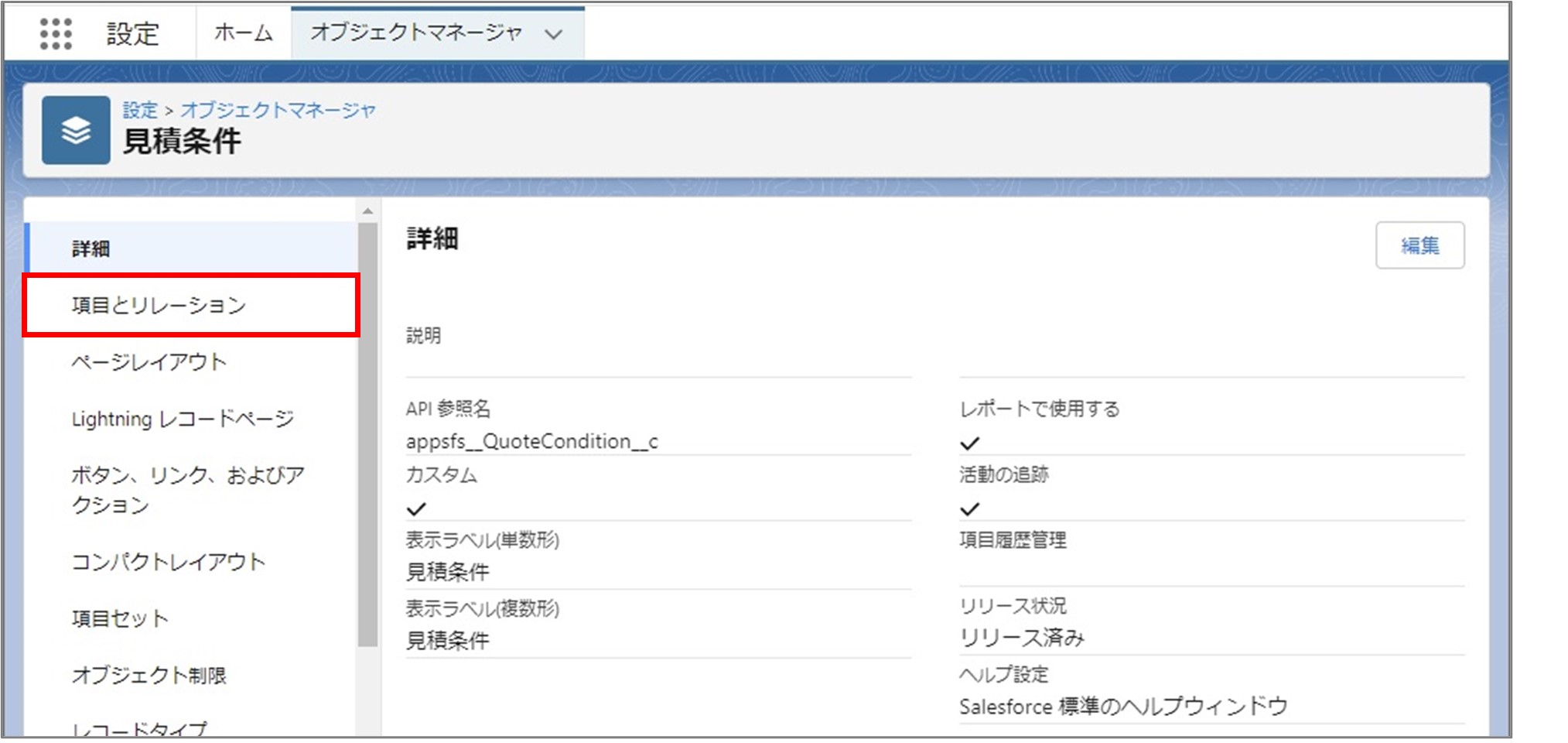This screenshot has width=1568, height=743.
Task: Click the 表示ラベル(複数形) value 見積条件
Action: coord(448,640)
